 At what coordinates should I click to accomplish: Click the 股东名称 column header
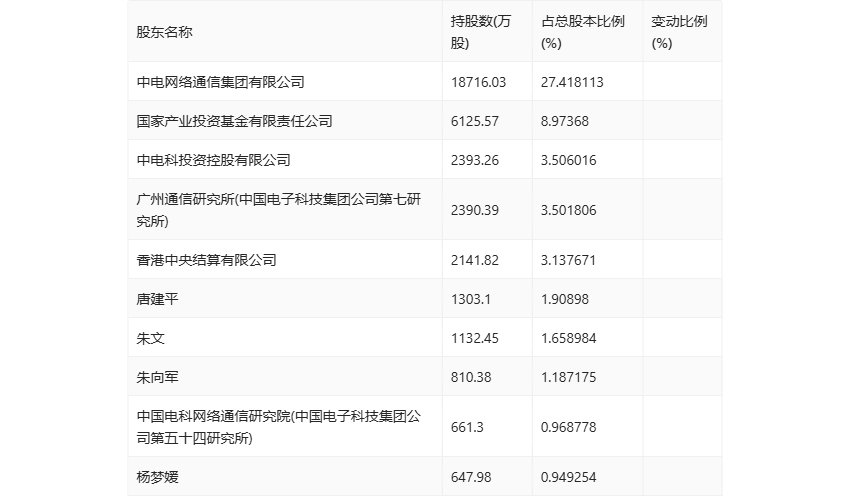point(164,32)
